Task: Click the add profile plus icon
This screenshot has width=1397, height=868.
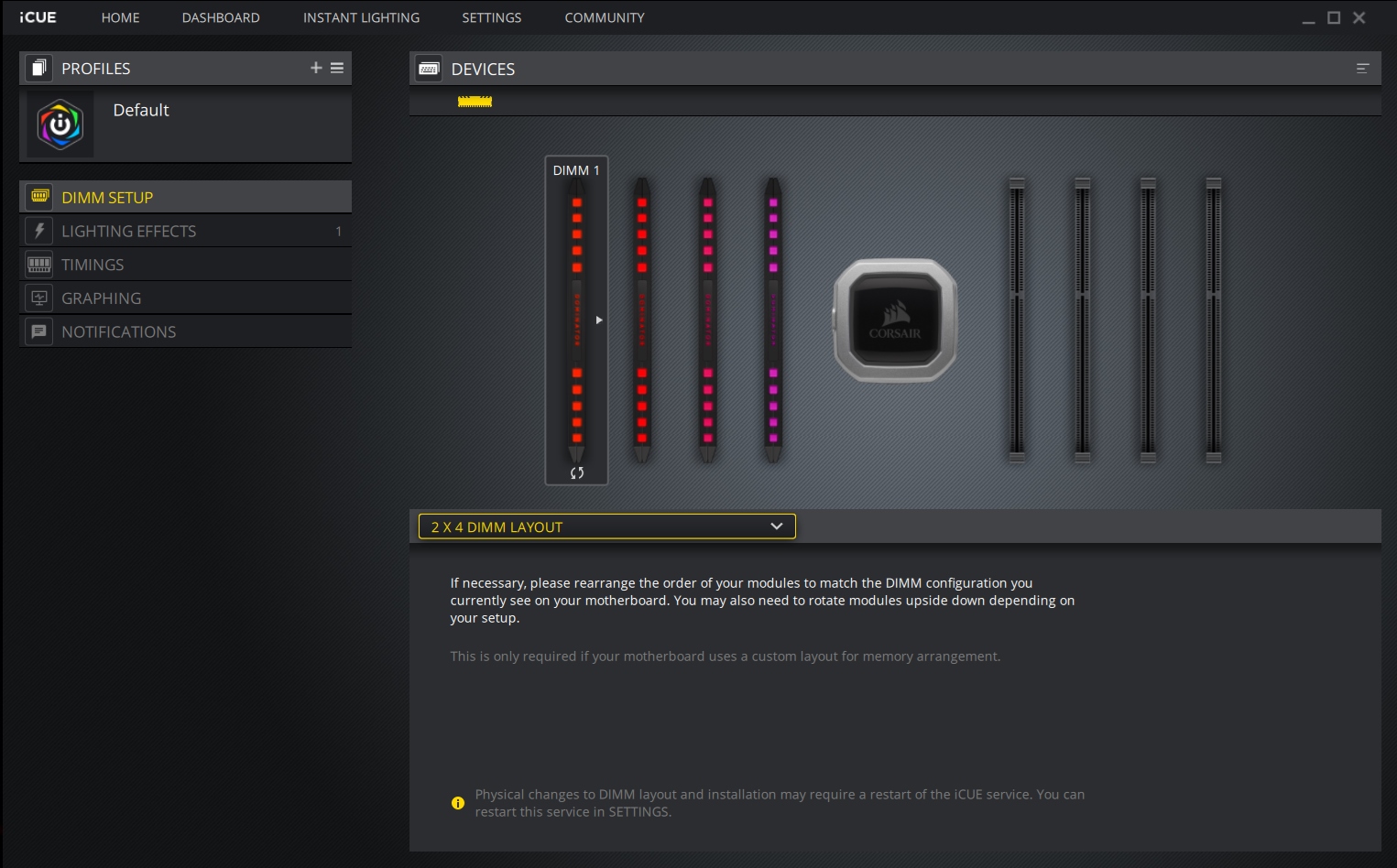Action: coord(316,68)
